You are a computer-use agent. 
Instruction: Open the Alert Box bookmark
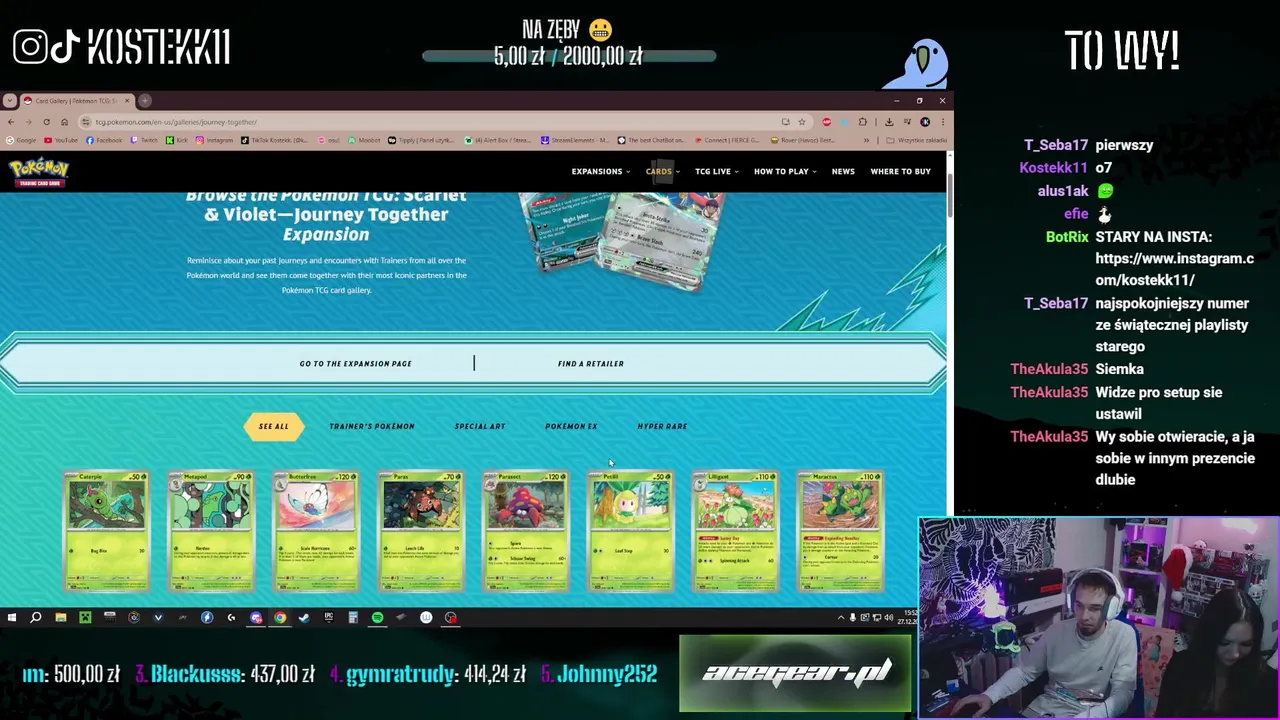498,140
